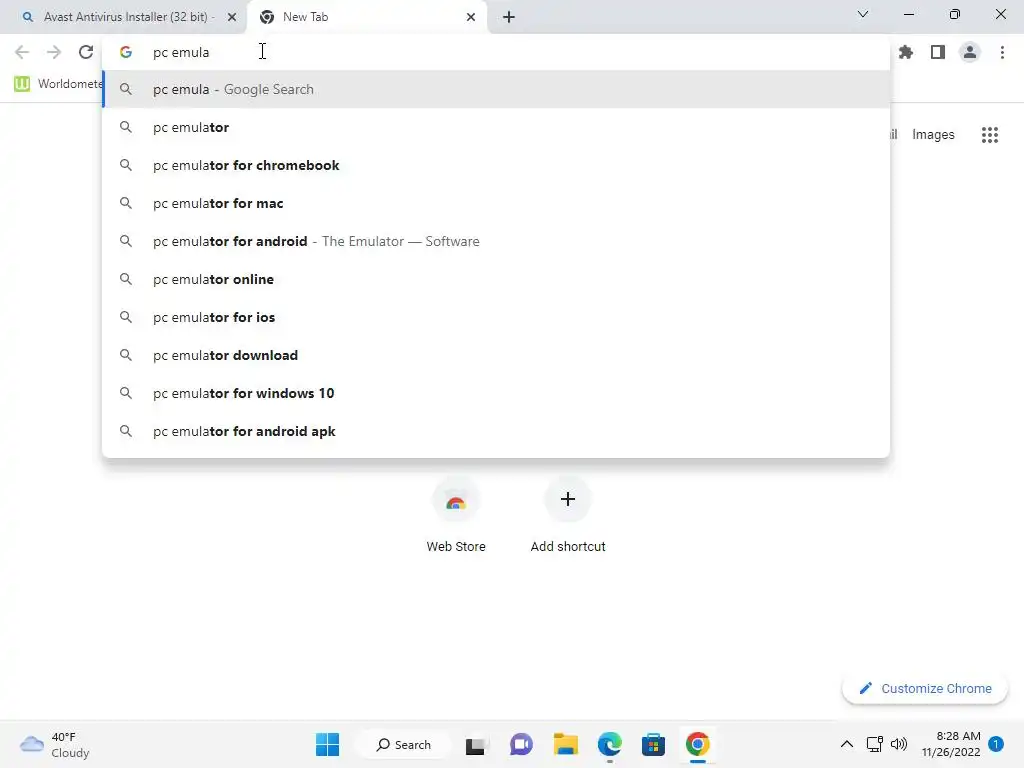Open the Extensions puzzle icon
Screen dimensions: 1024x768
tap(906, 52)
